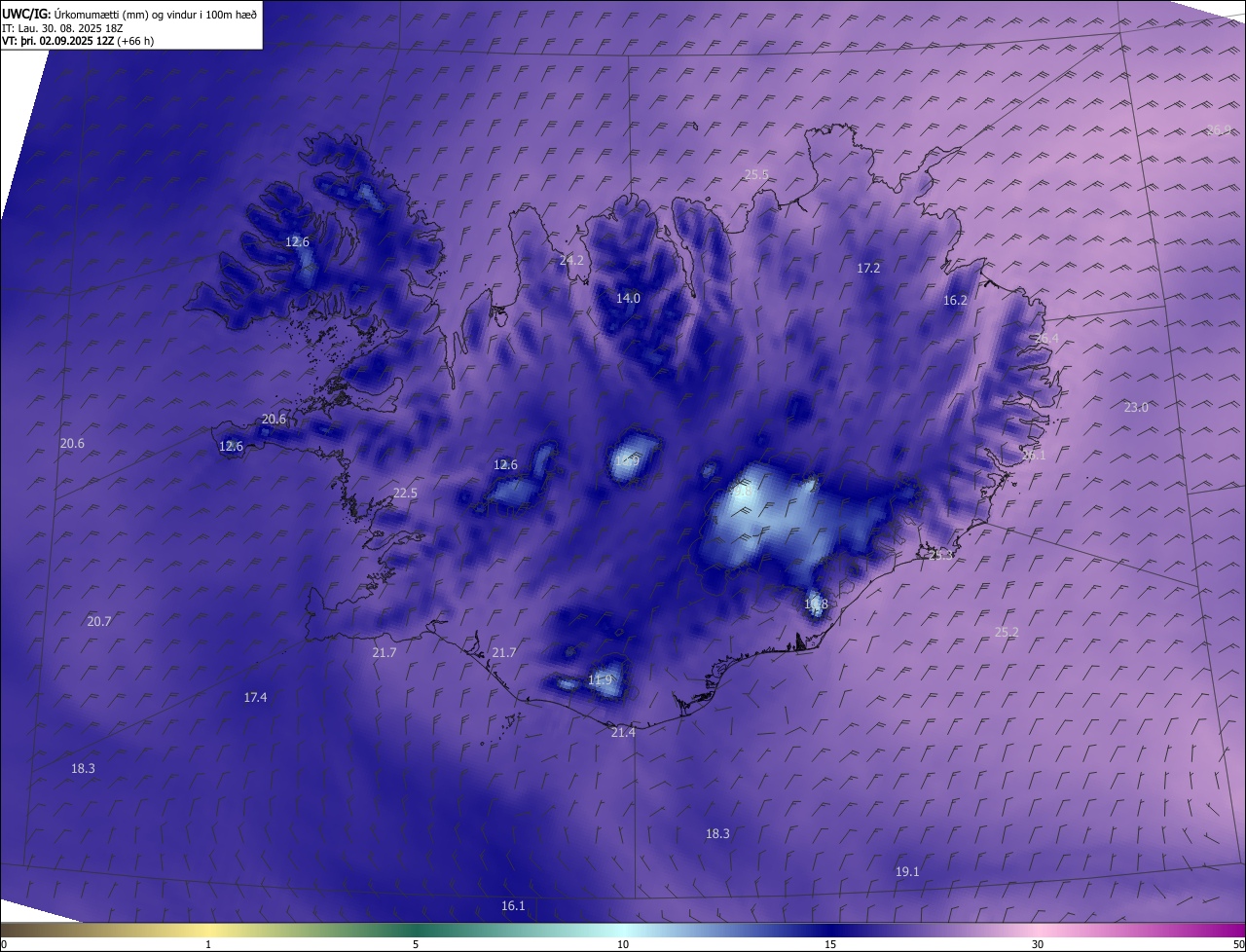Click the 10 tick on the color scale
The image size is (1246, 952).
(x=623, y=944)
